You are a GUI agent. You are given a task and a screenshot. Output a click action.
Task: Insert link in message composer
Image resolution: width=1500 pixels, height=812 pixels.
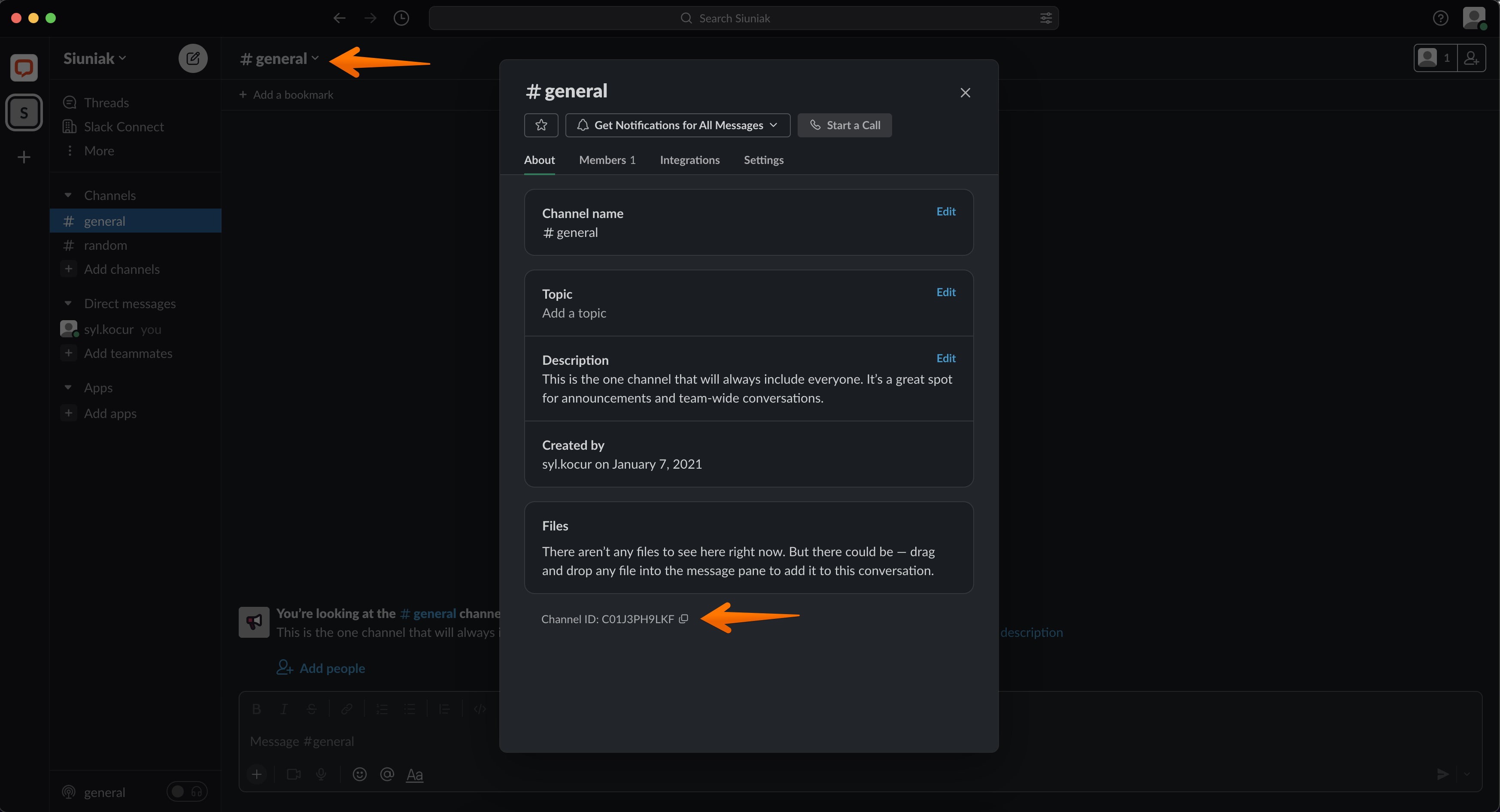(346, 709)
